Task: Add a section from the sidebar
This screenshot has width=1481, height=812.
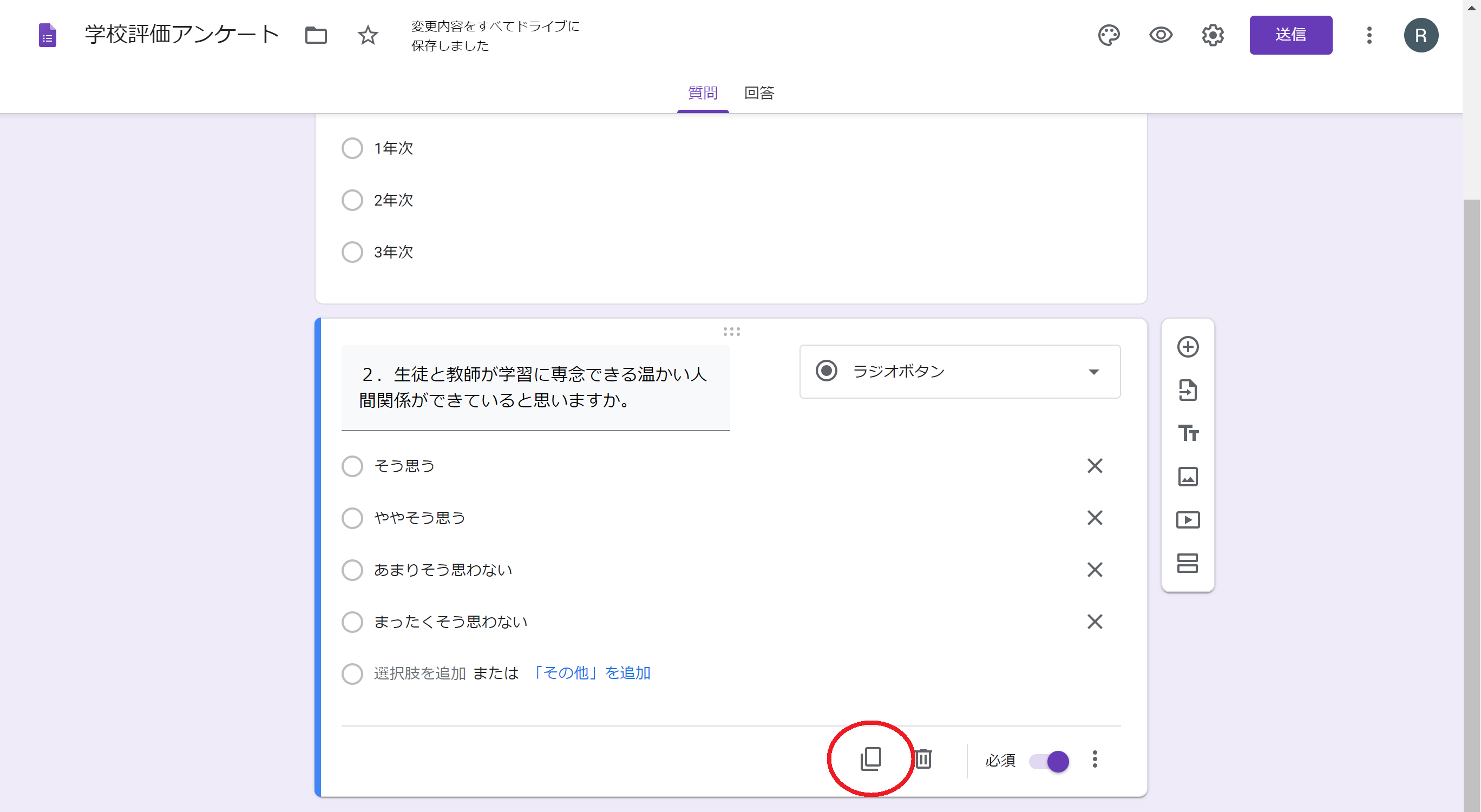Action: point(1188,563)
